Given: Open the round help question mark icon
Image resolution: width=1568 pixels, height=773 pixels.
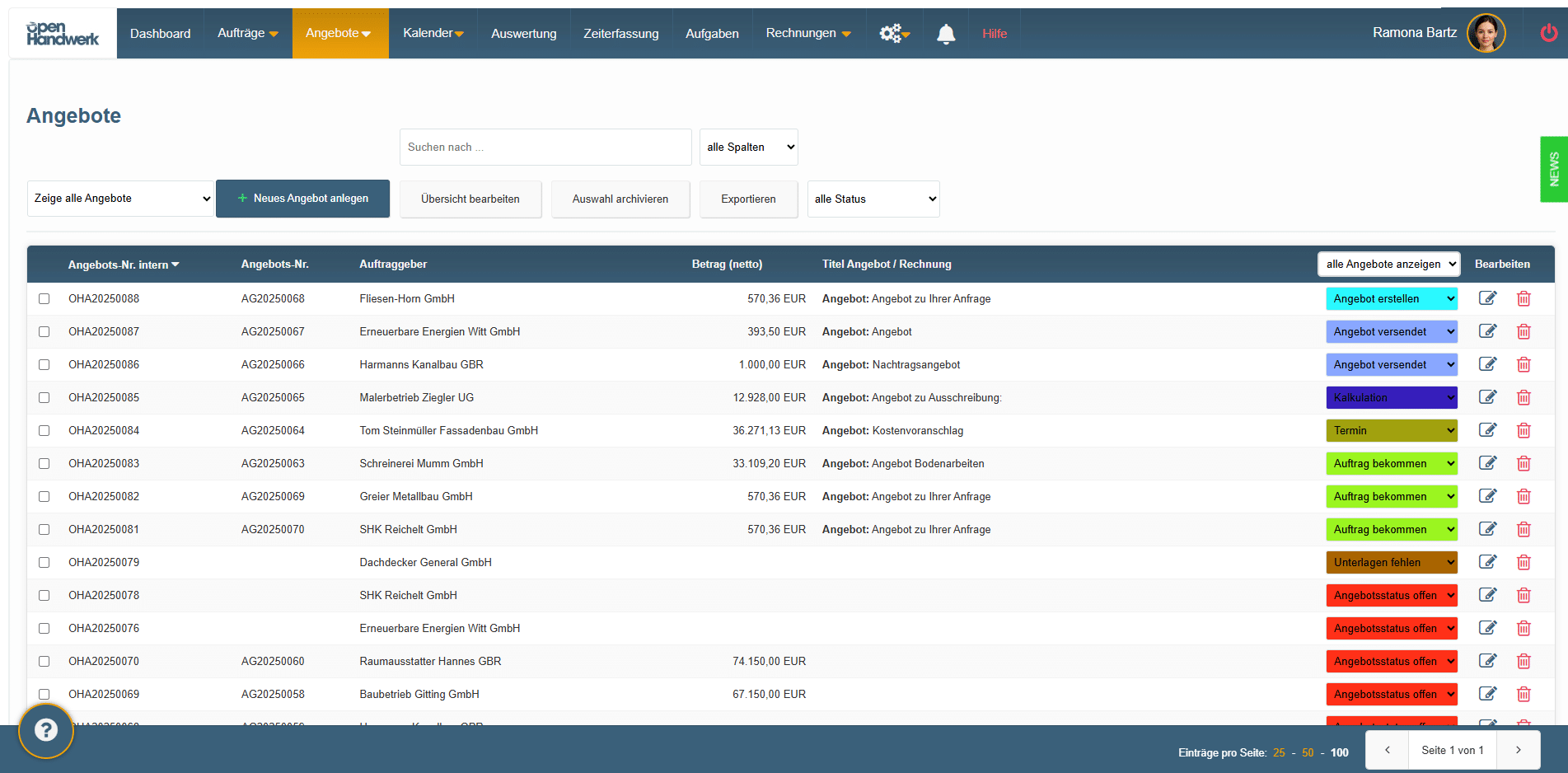Looking at the screenshot, I should tap(46, 730).
